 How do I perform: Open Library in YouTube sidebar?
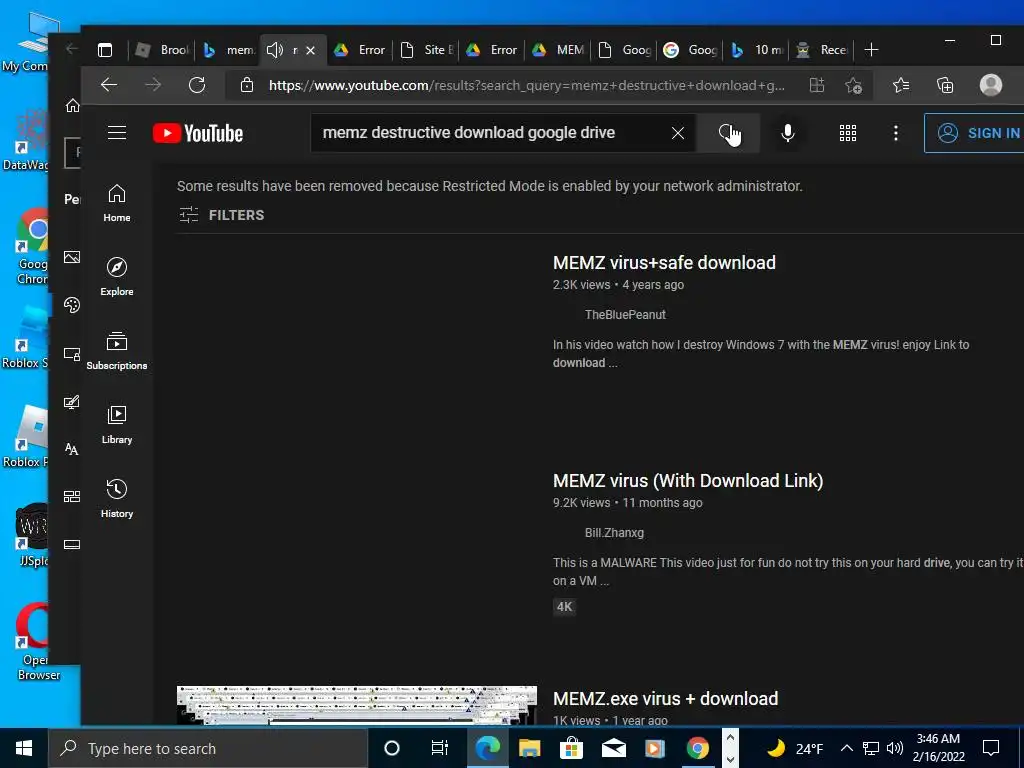[x=117, y=425]
